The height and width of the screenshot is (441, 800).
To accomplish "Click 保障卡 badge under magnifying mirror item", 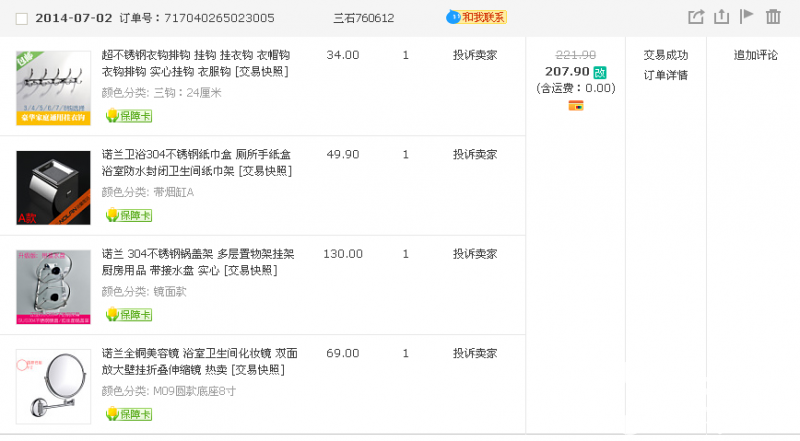I will [x=129, y=414].
